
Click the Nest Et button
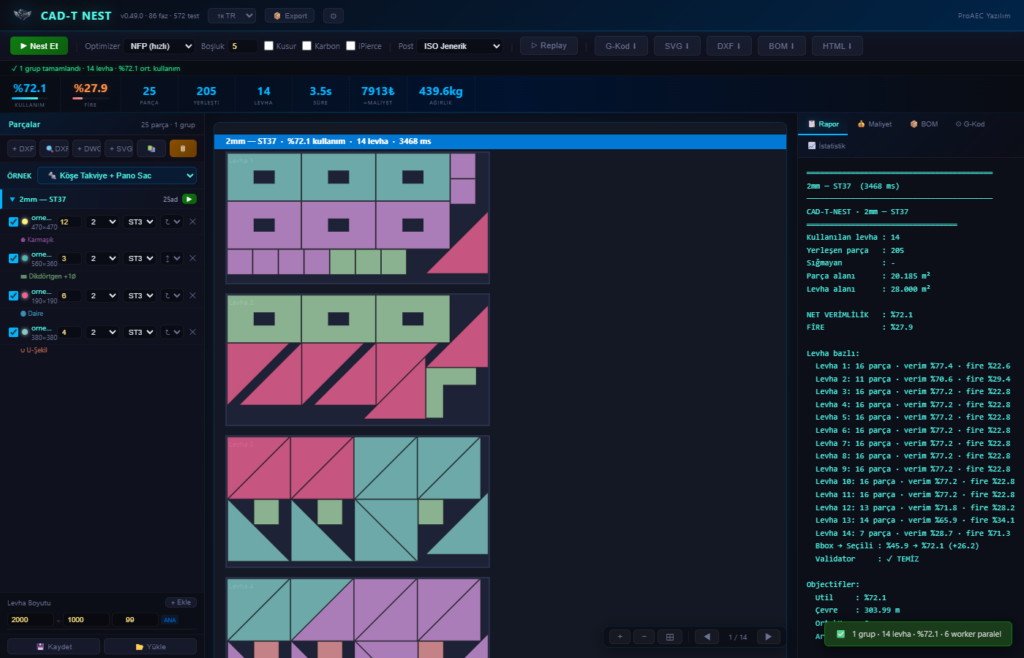pyautogui.click(x=39, y=46)
